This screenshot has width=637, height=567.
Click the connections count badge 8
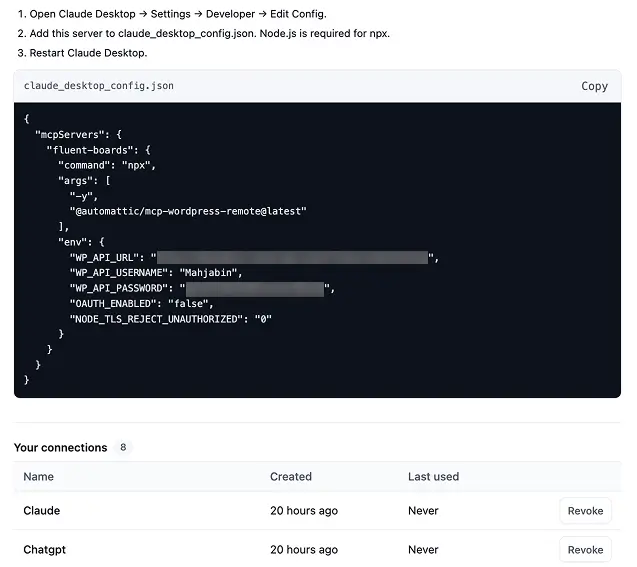tap(123, 447)
